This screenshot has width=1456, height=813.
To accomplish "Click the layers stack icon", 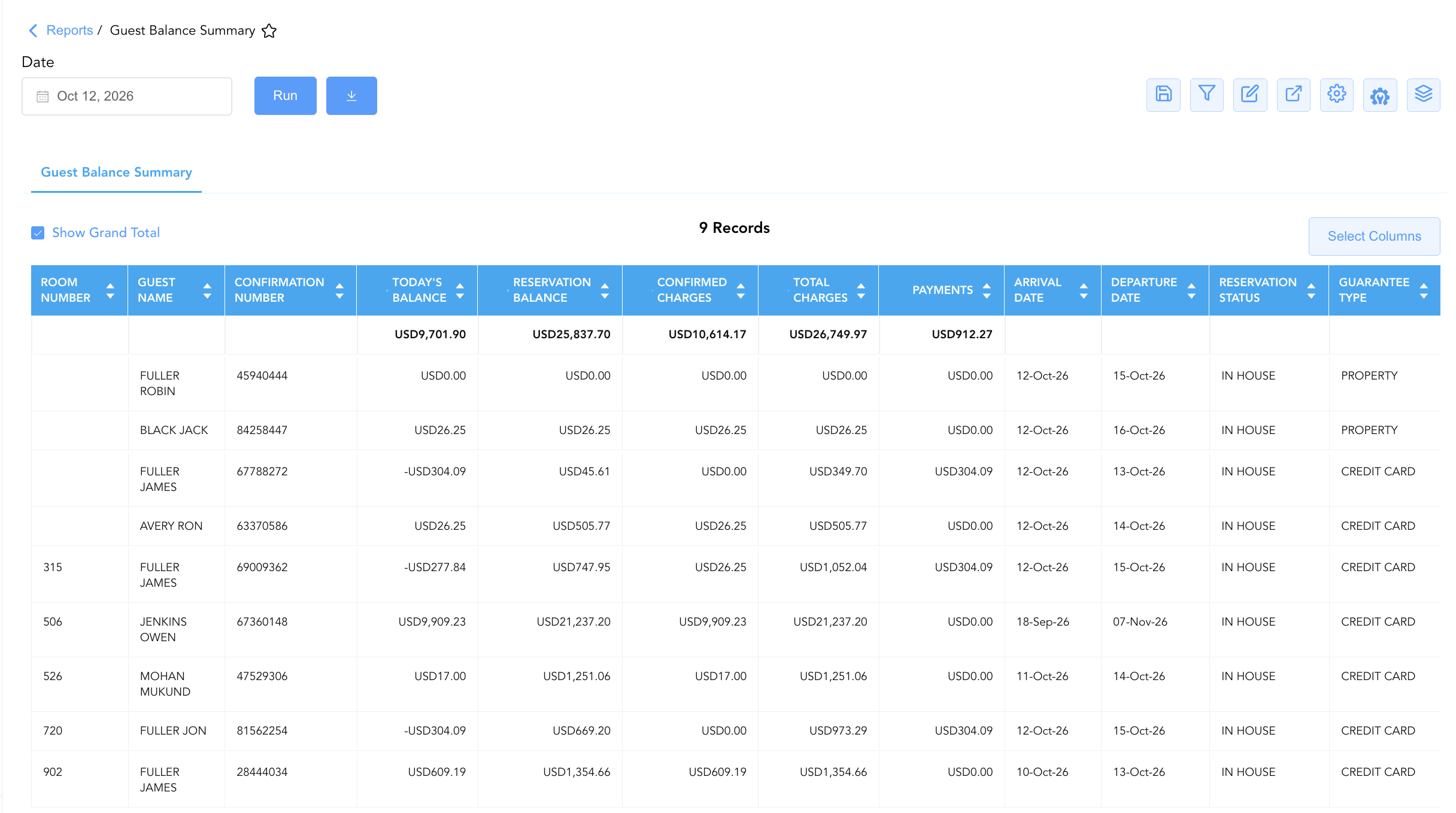I will tap(1423, 95).
